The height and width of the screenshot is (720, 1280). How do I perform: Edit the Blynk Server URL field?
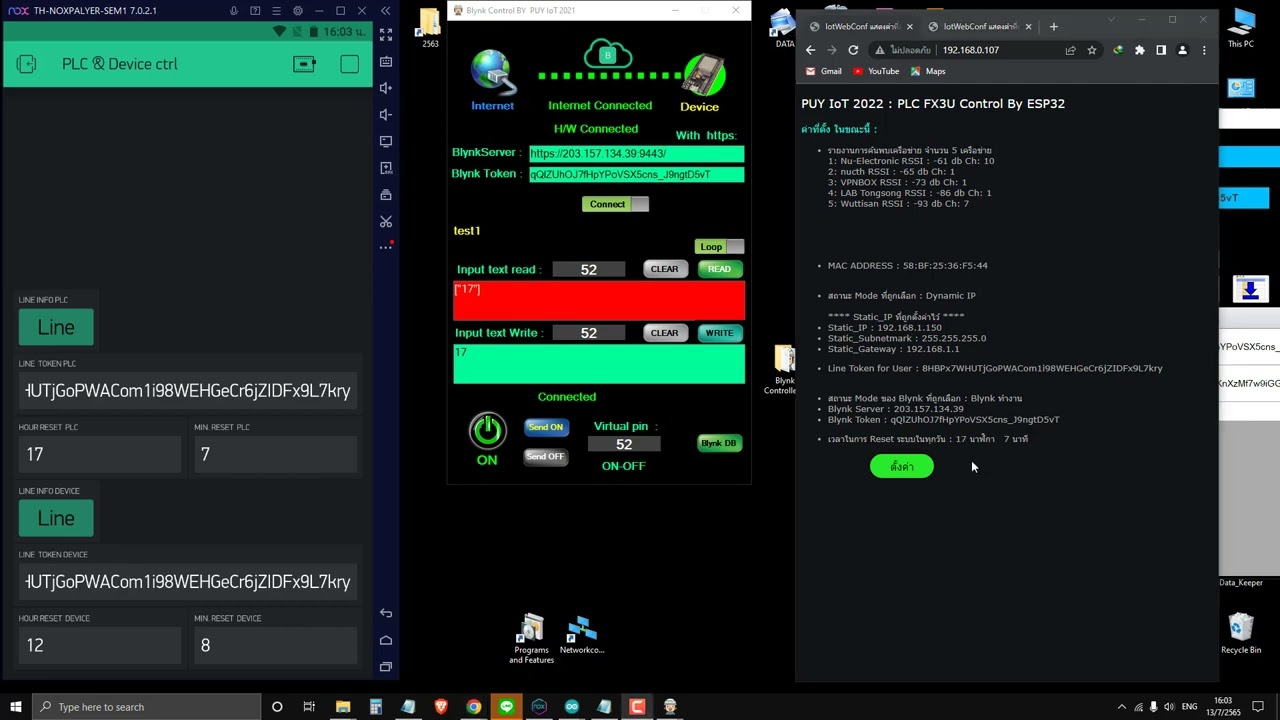coord(636,153)
